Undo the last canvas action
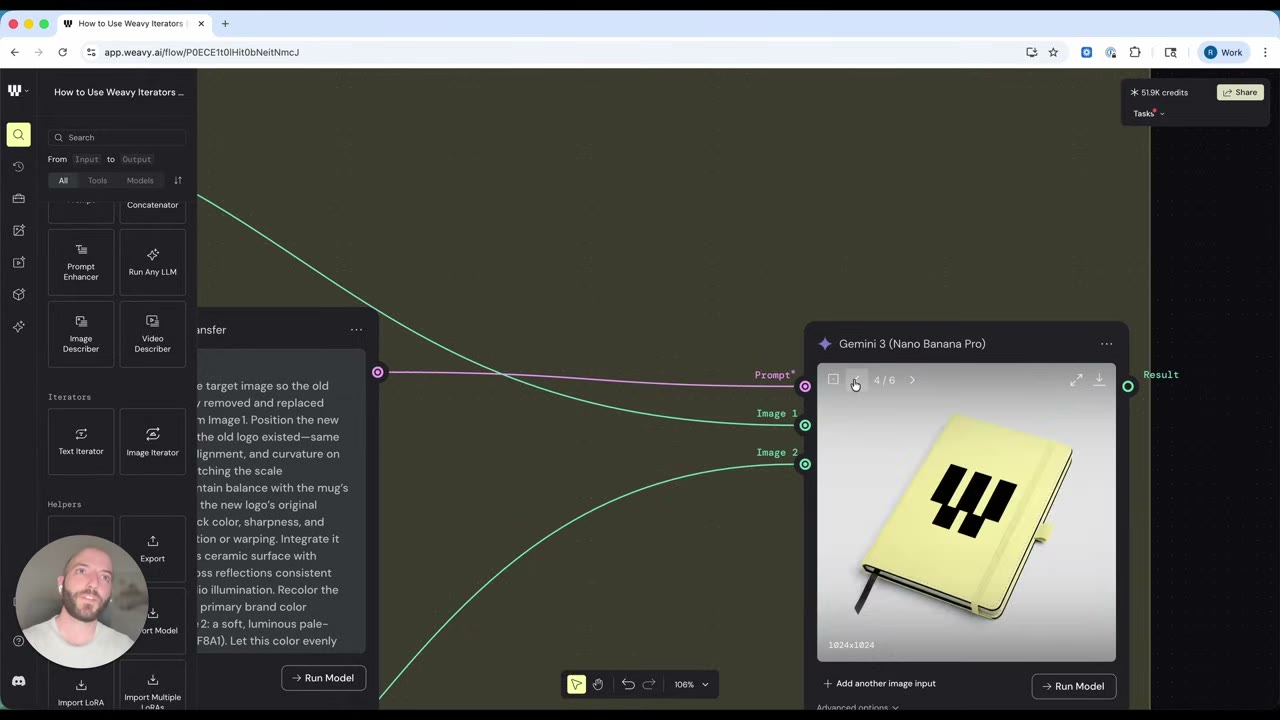 [x=628, y=684]
